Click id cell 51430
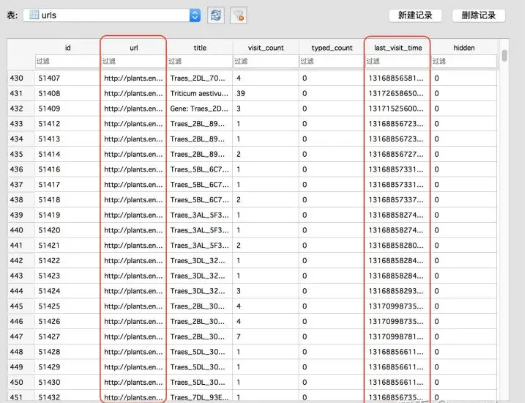 (67, 382)
